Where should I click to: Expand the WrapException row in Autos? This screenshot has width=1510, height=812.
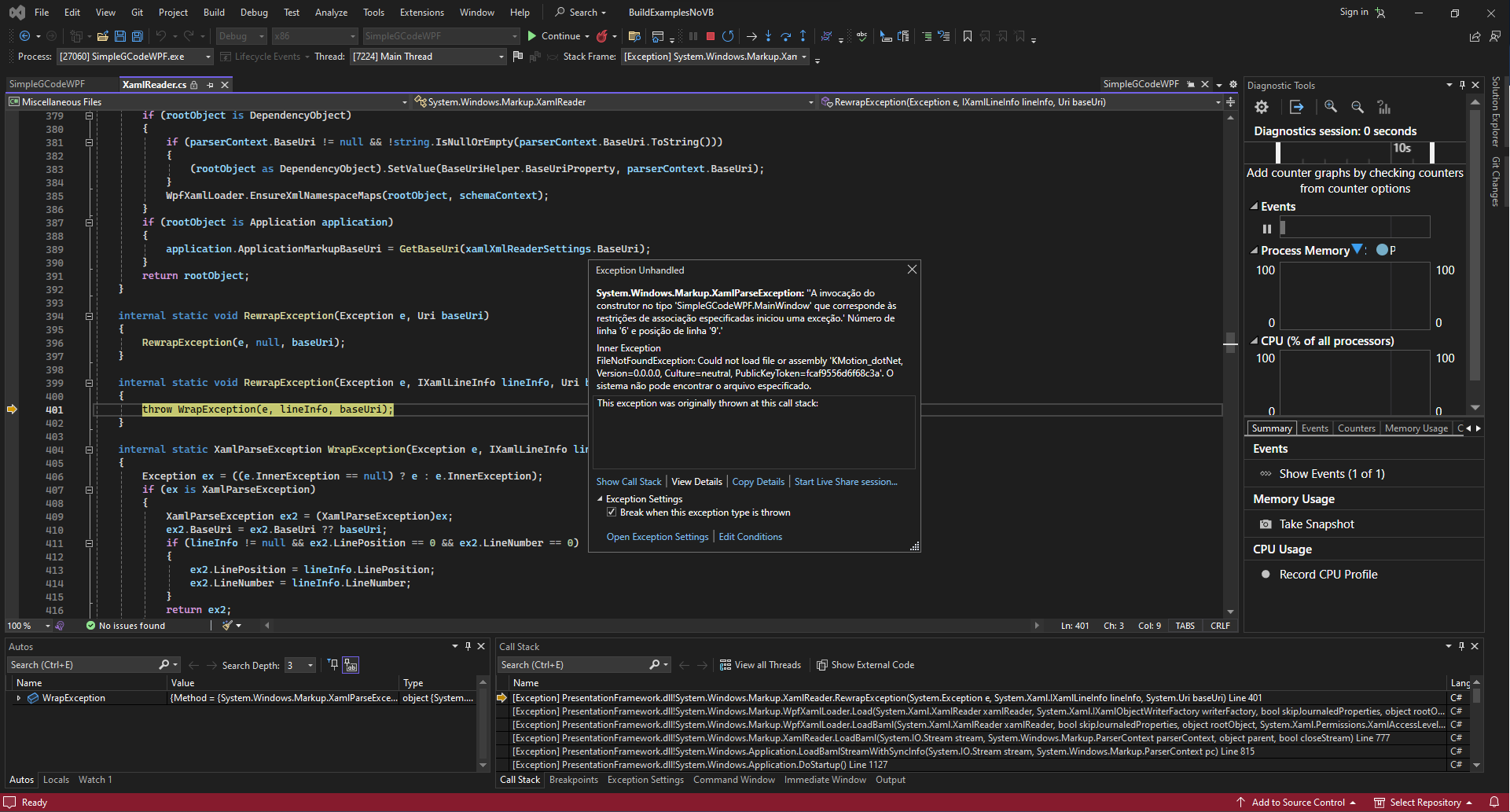19,698
